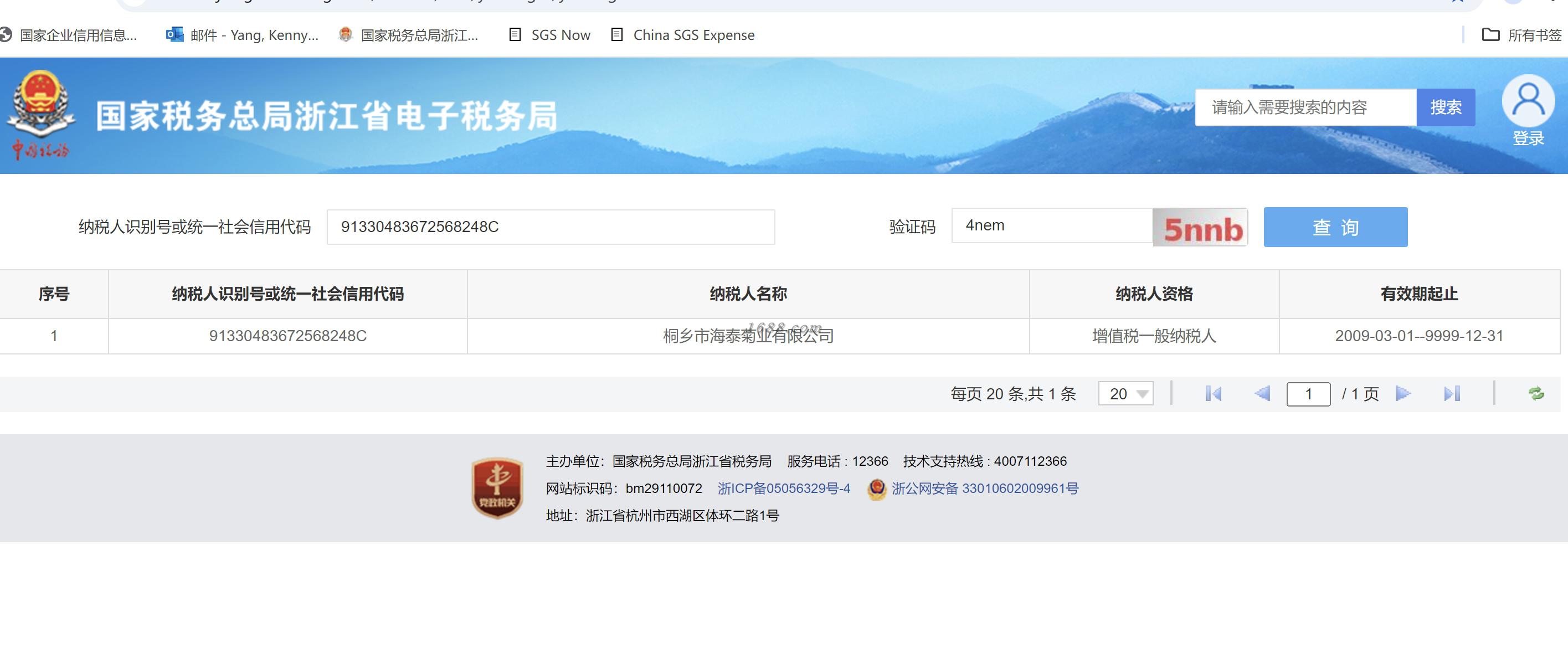Image resolution: width=1568 pixels, height=653 pixels.
Task: Click the 搜索 search button
Action: (1445, 107)
